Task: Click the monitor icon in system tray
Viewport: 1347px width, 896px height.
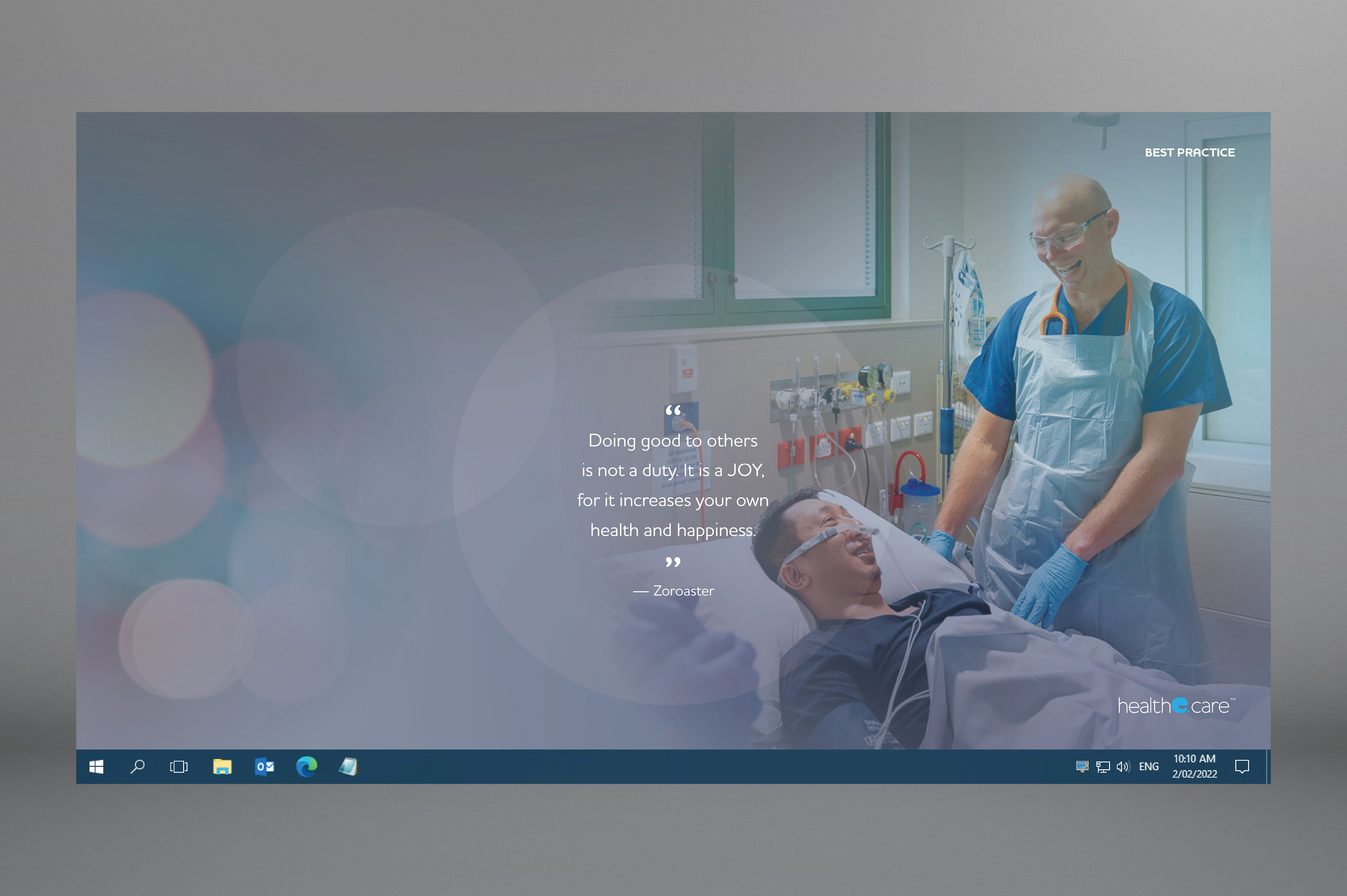Action: [1082, 766]
